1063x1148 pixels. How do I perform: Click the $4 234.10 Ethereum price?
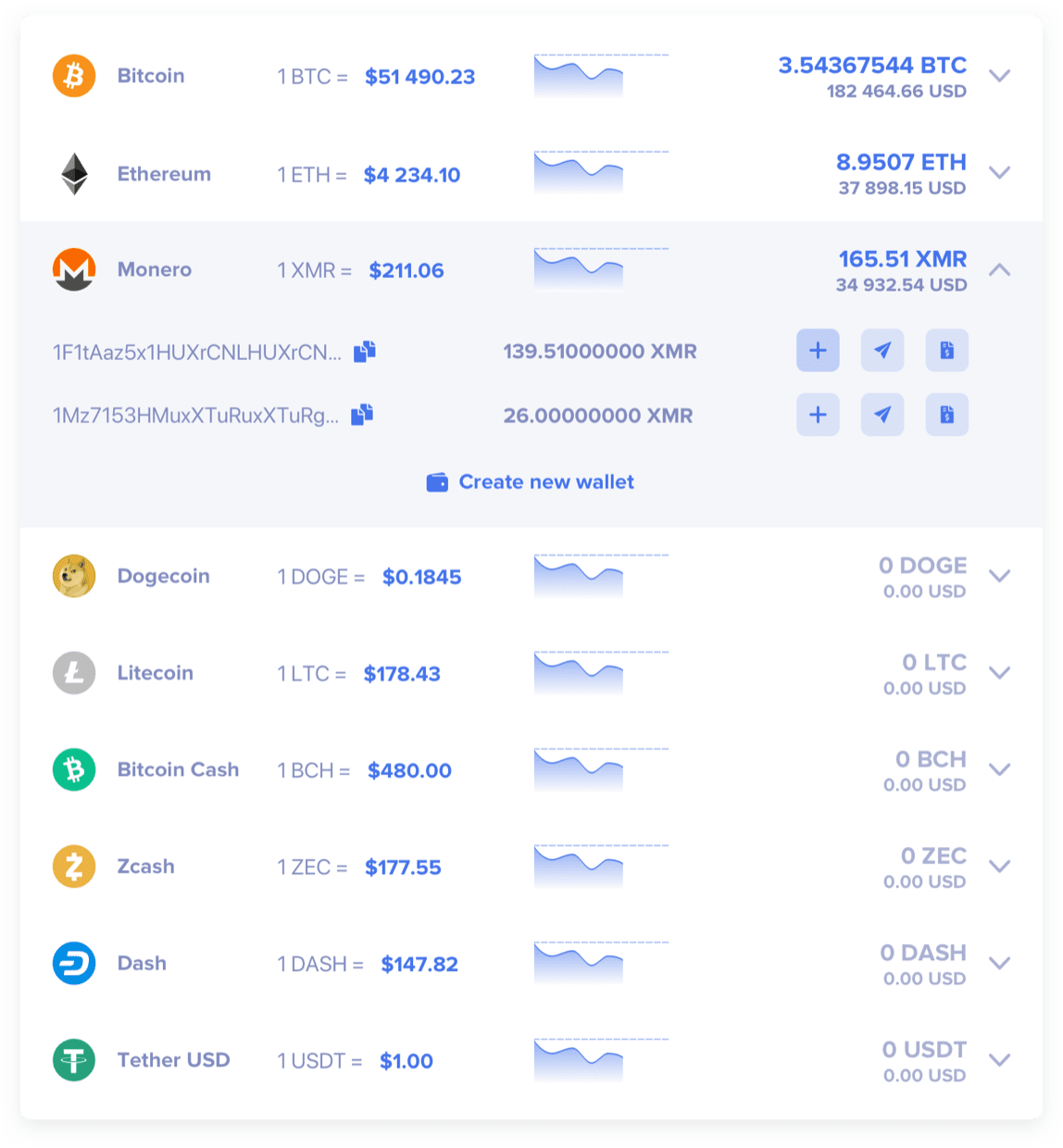tap(412, 175)
